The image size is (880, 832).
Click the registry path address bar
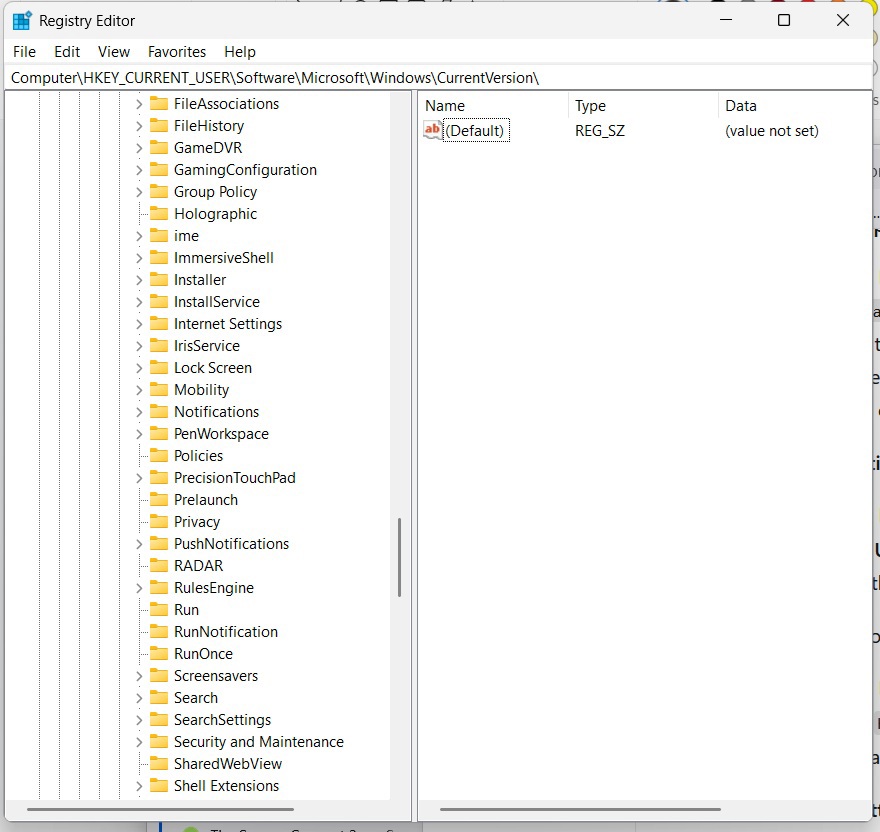438,77
